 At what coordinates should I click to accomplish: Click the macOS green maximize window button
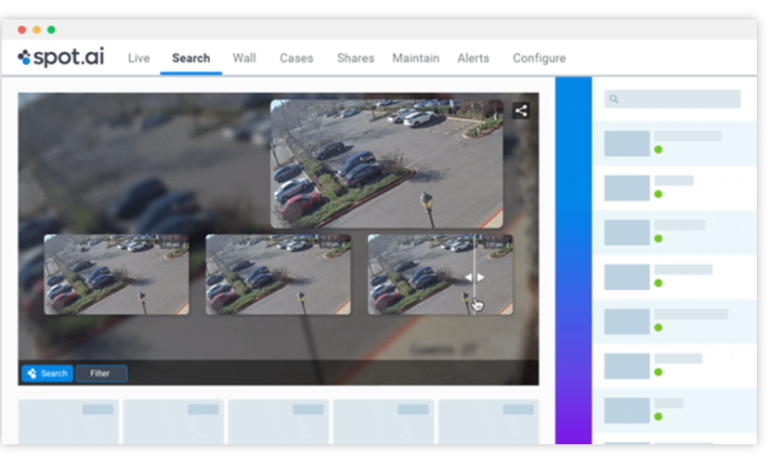pos(51,30)
